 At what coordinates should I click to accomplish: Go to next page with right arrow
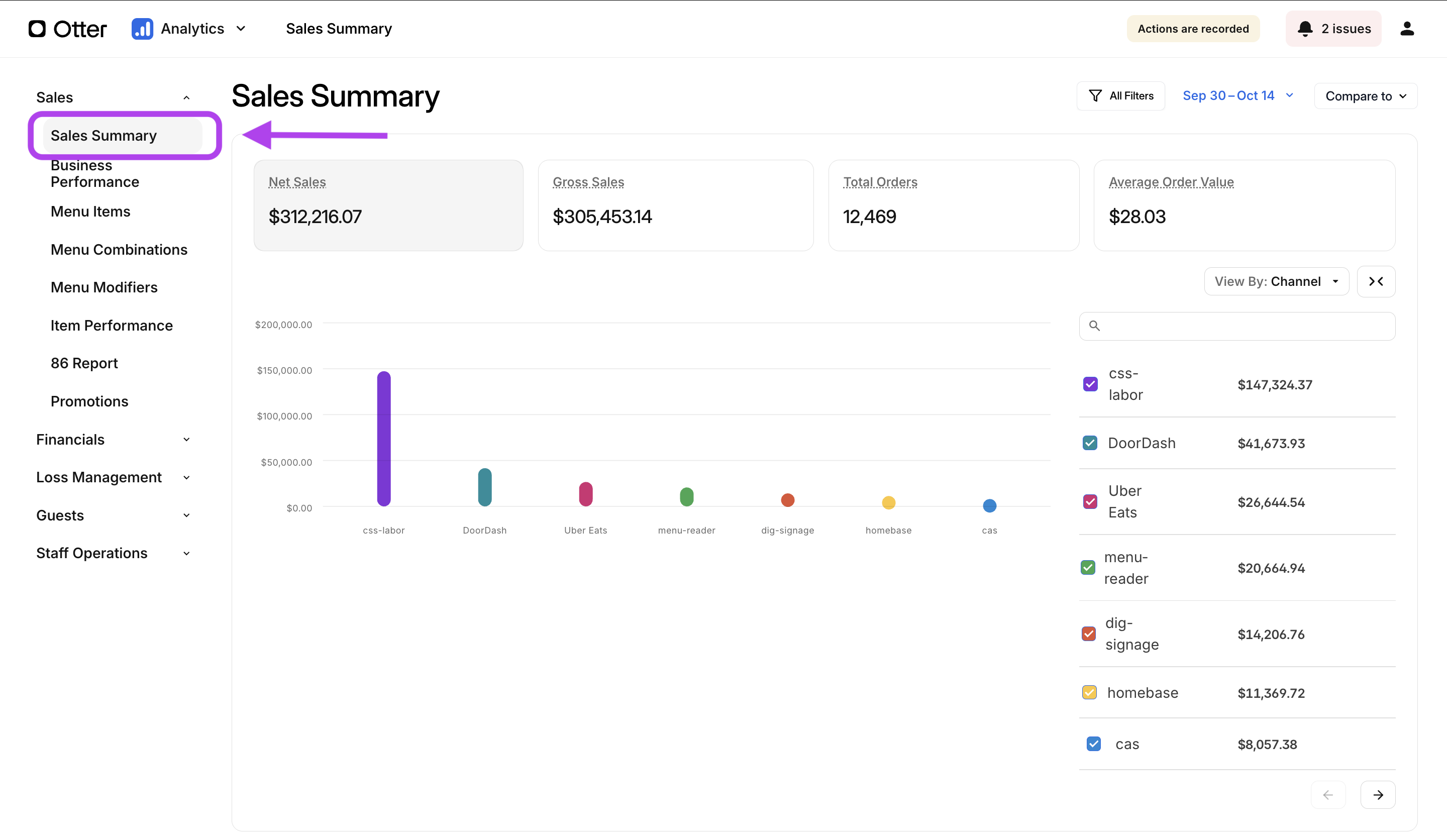click(1378, 795)
